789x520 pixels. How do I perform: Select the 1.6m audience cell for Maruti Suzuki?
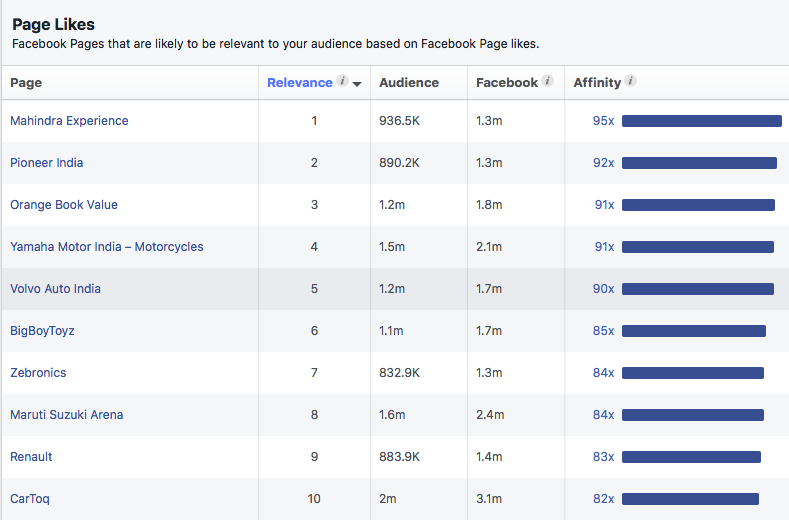392,415
